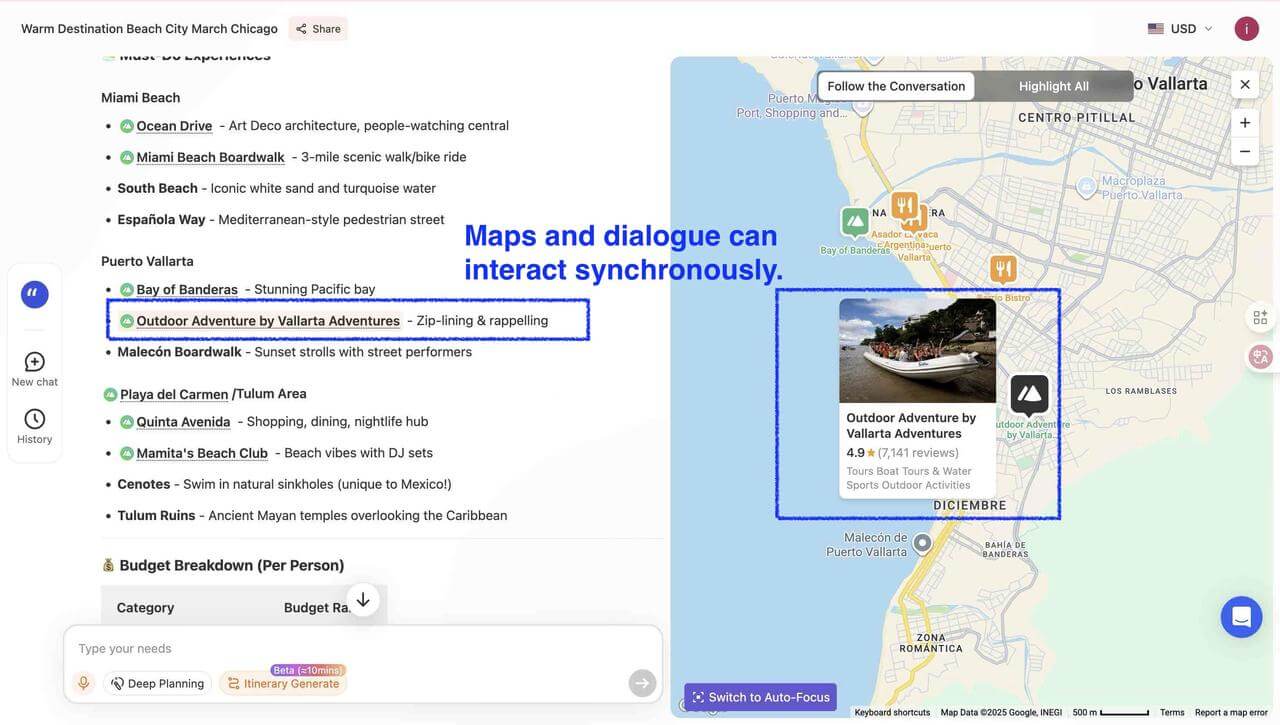Open Outdoor Adventure by Vallarta Adventures link
This screenshot has width=1280, height=725.
point(268,321)
